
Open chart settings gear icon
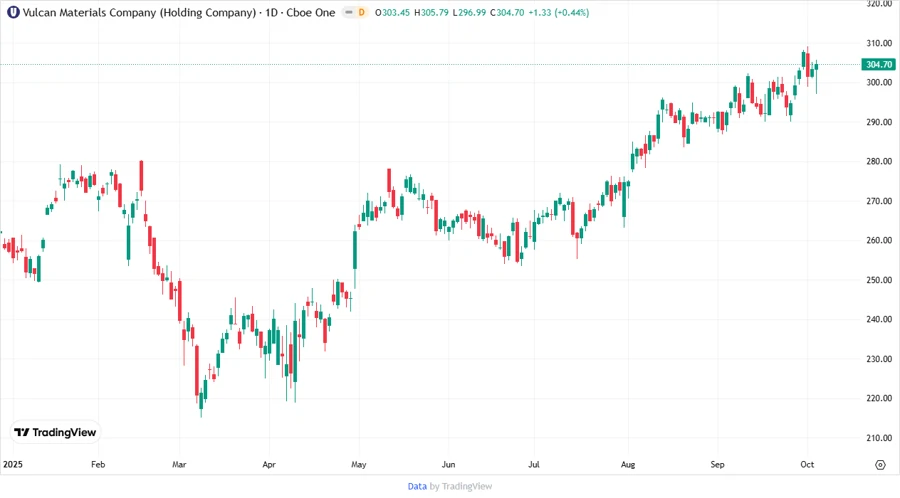coord(880,465)
